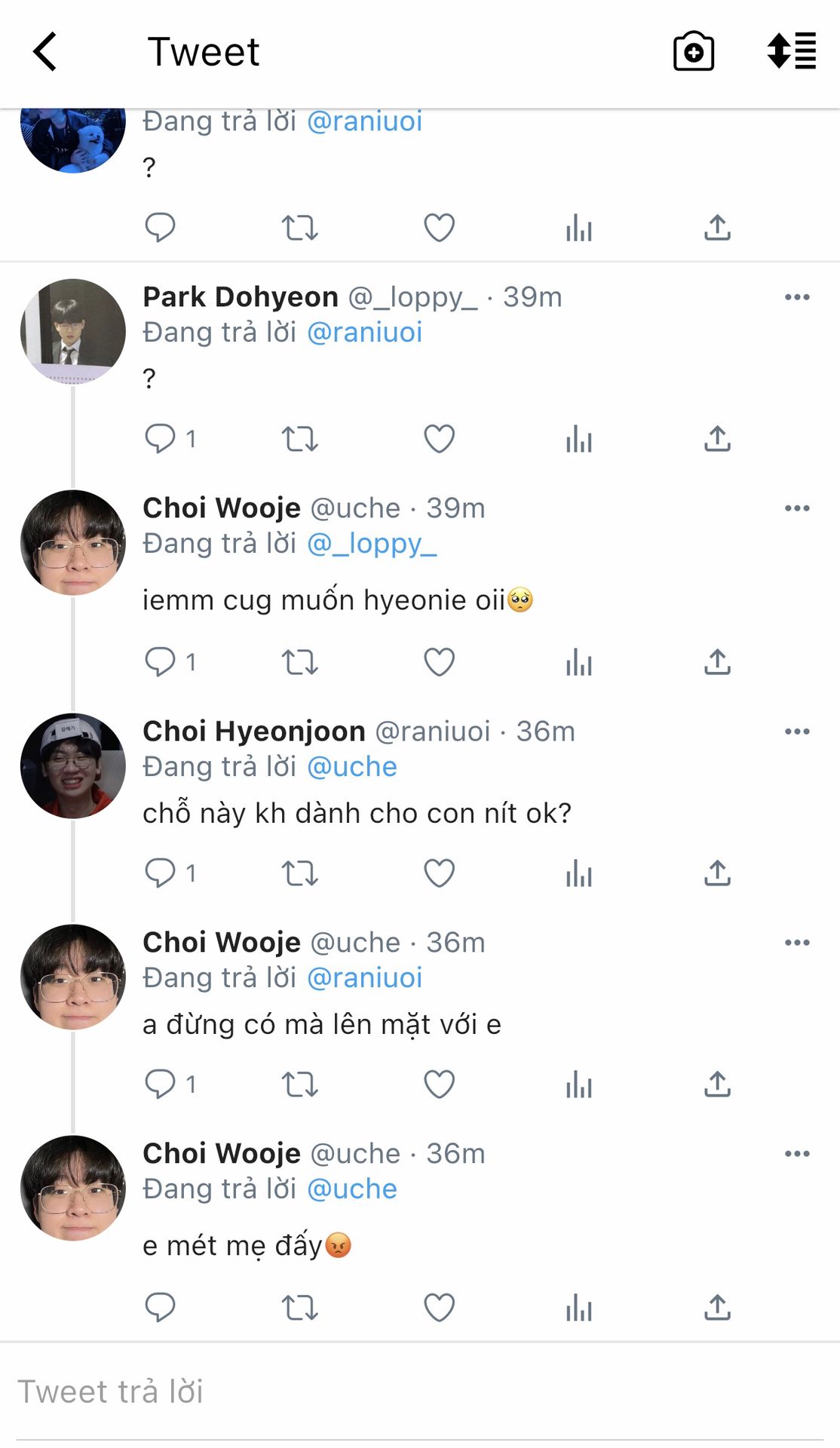Retweet the "iemm cug muốn hyeonie" tweet

click(x=299, y=661)
